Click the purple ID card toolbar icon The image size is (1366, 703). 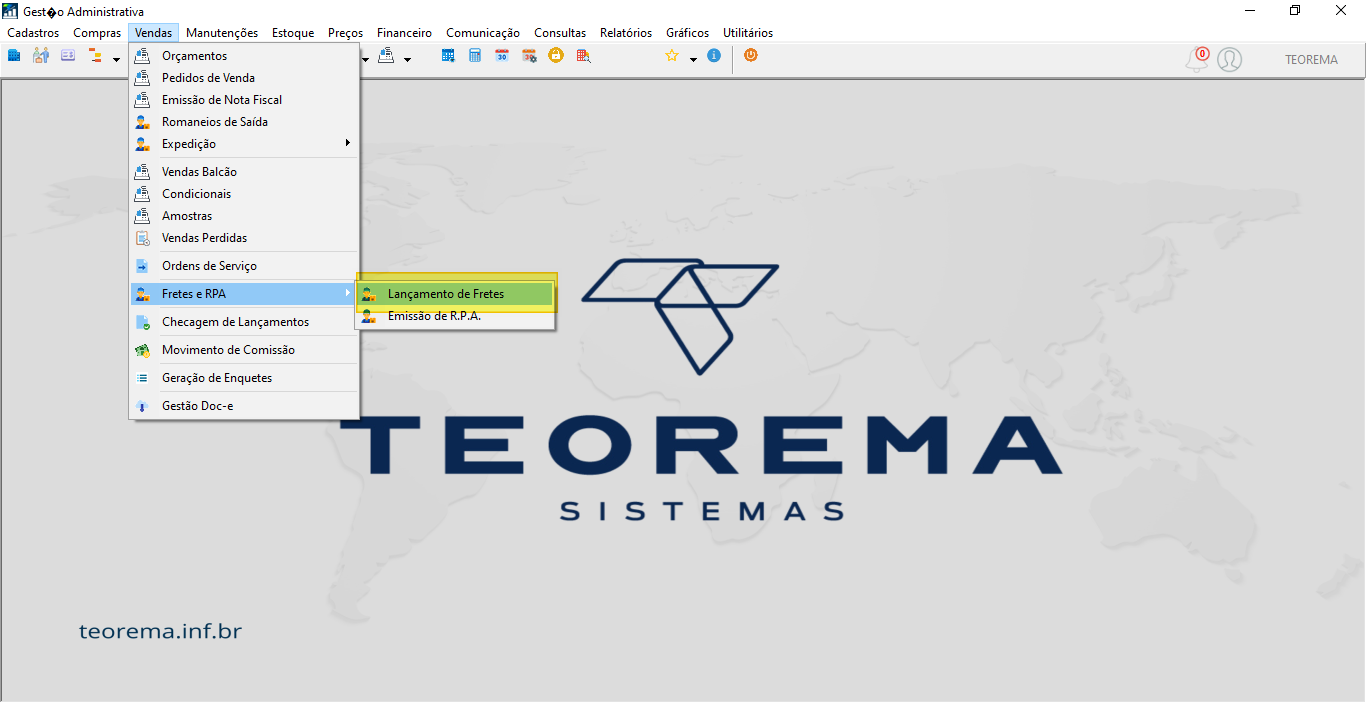click(x=68, y=56)
